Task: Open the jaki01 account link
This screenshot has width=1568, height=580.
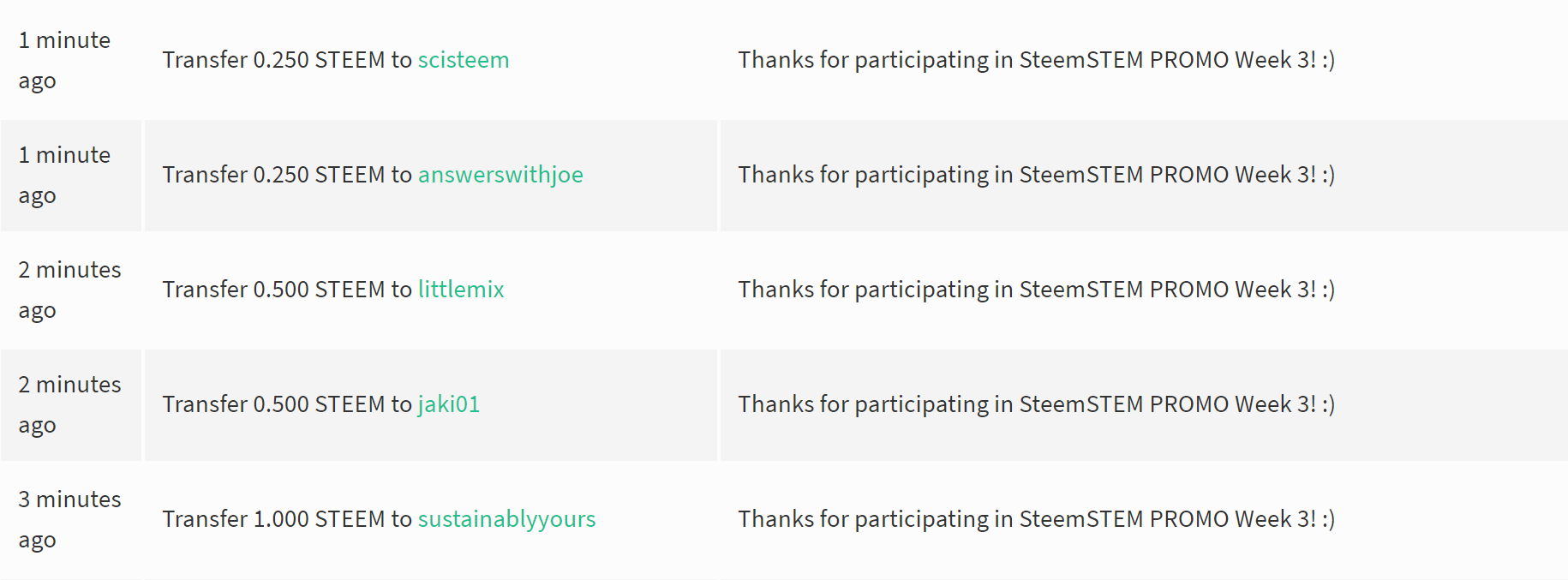Action: tap(448, 404)
